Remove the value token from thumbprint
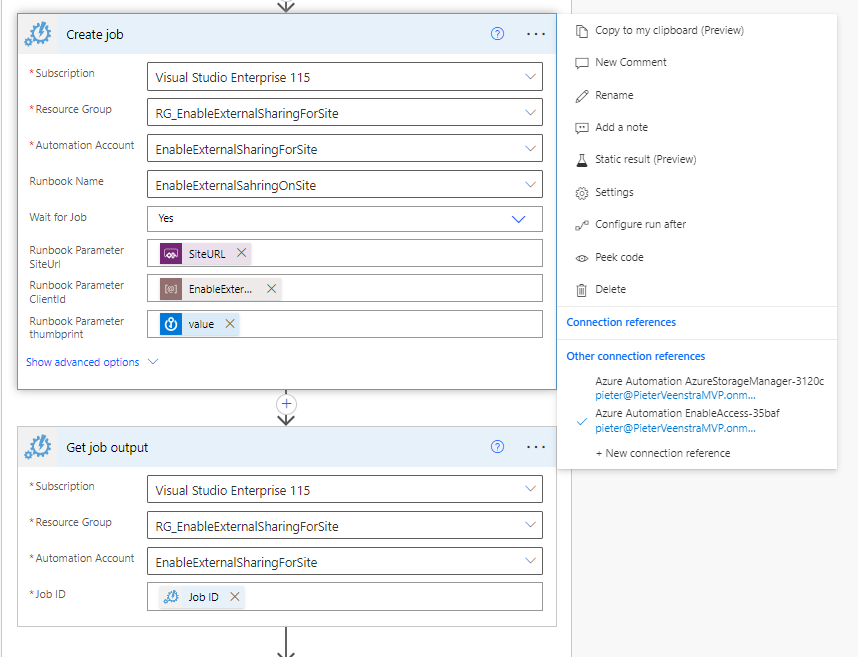The width and height of the screenshot is (858, 657). tap(230, 324)
